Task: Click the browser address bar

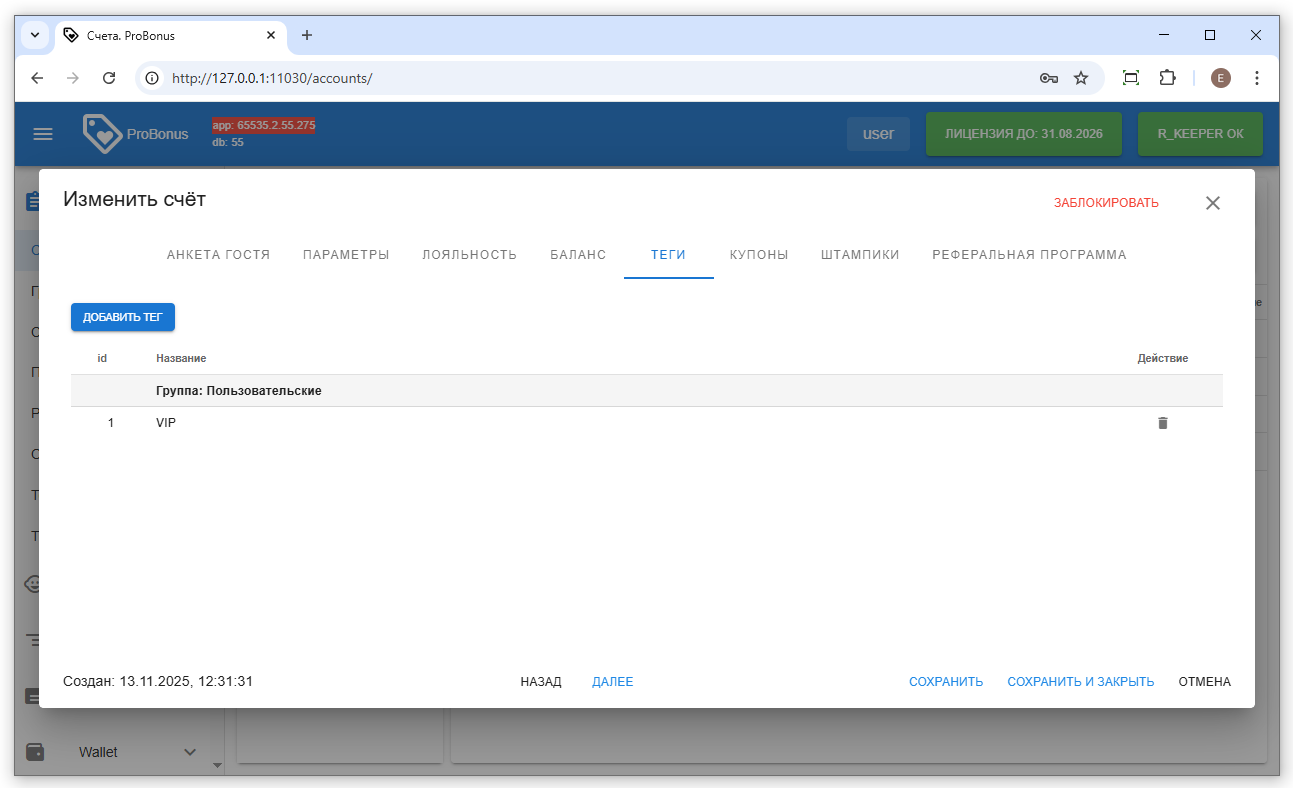Action: click(600, 78)
